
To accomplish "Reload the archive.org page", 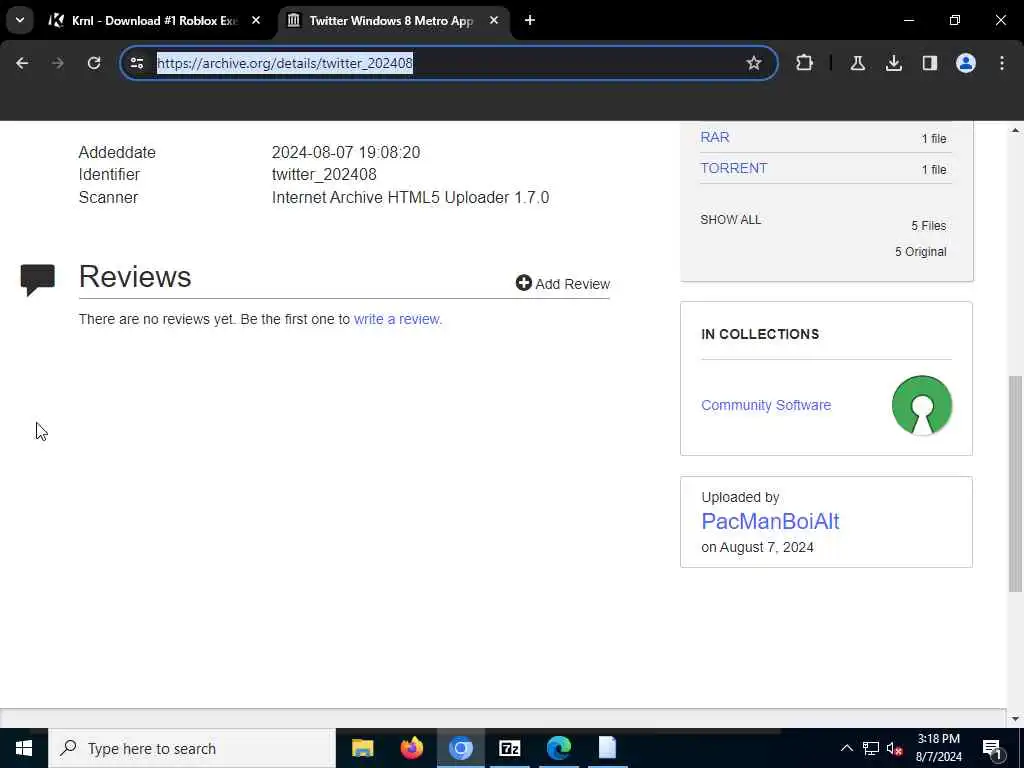I will tap(94, 63).
